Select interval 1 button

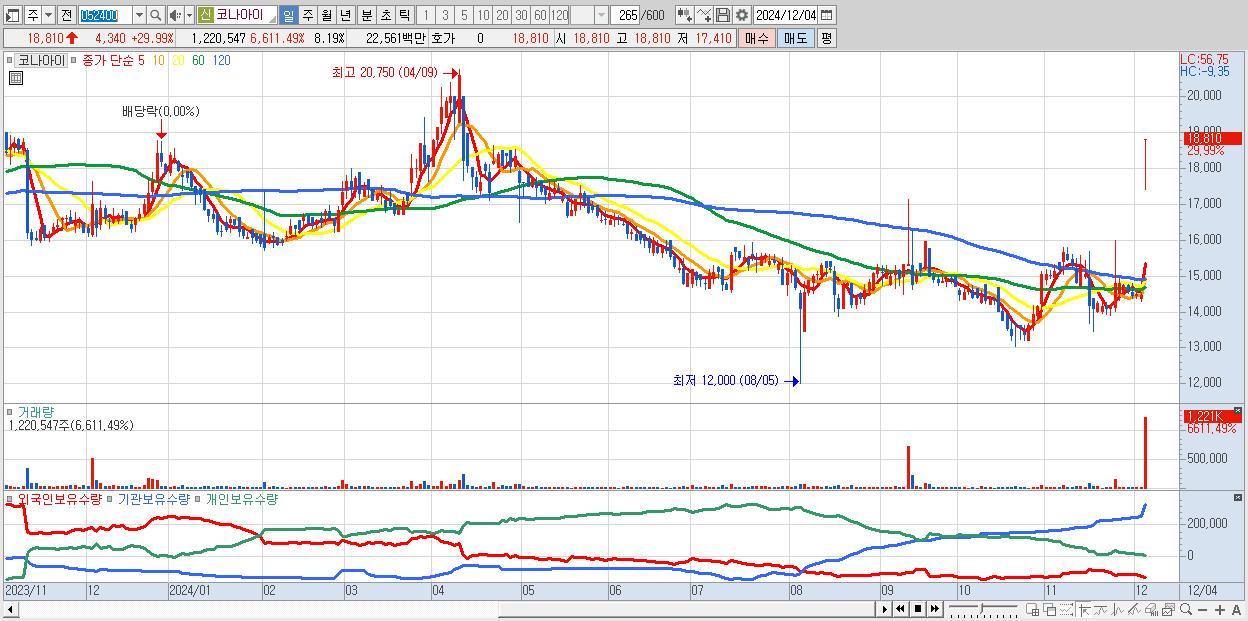click(426, 15)
